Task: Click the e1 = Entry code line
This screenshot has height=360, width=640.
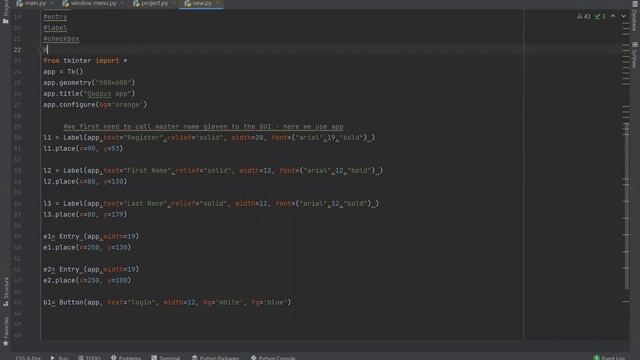Action: coord(91,236)
